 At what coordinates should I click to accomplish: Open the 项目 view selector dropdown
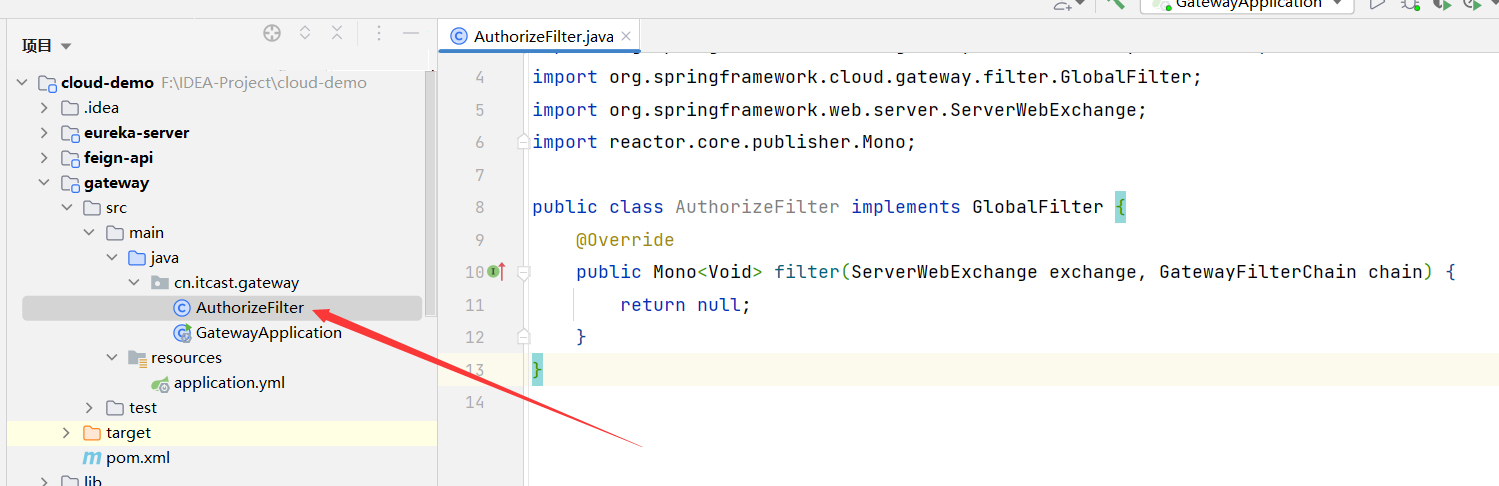[47, 46]
